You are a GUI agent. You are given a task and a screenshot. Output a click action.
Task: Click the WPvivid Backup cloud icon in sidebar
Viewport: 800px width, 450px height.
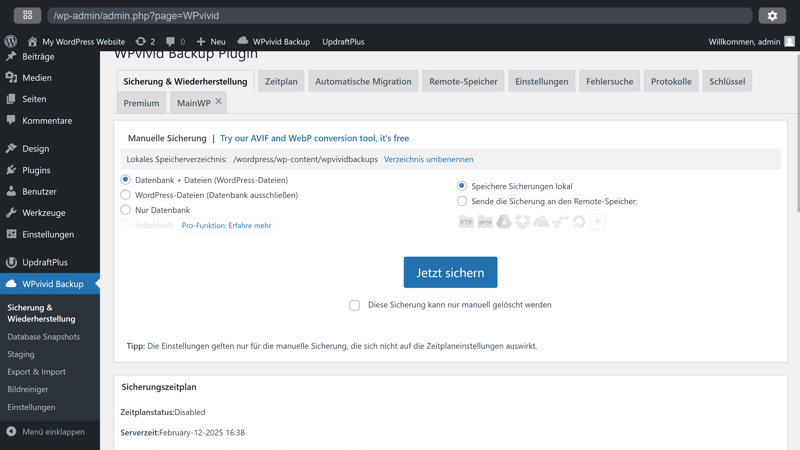11,284
